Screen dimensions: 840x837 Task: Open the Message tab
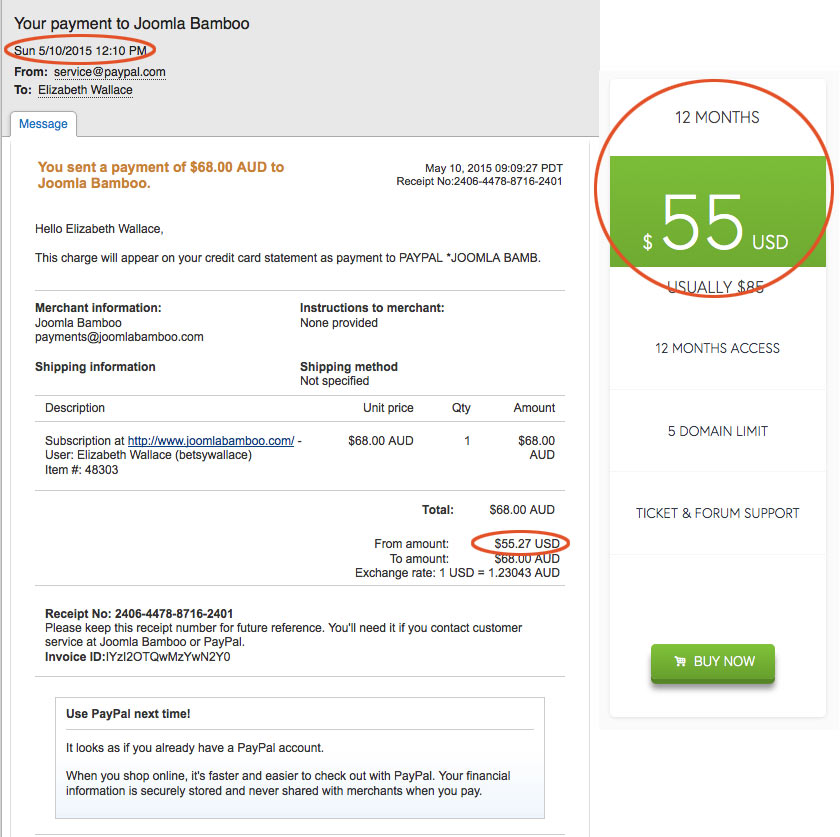coord(43,124)
